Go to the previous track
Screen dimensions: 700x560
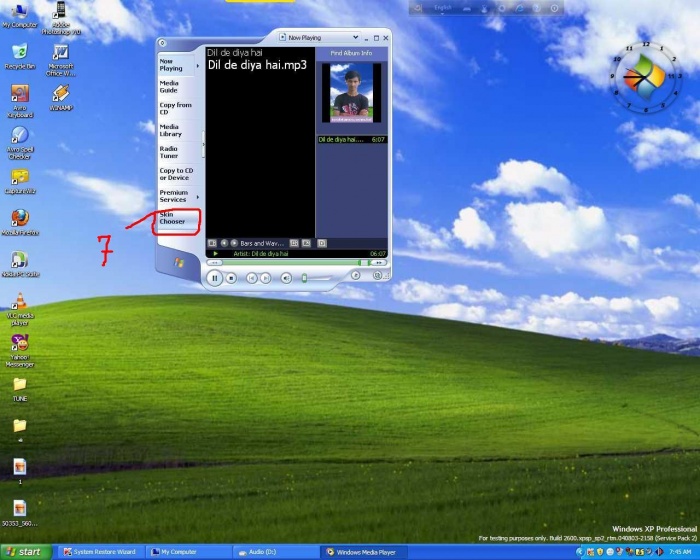click(251, 278)
